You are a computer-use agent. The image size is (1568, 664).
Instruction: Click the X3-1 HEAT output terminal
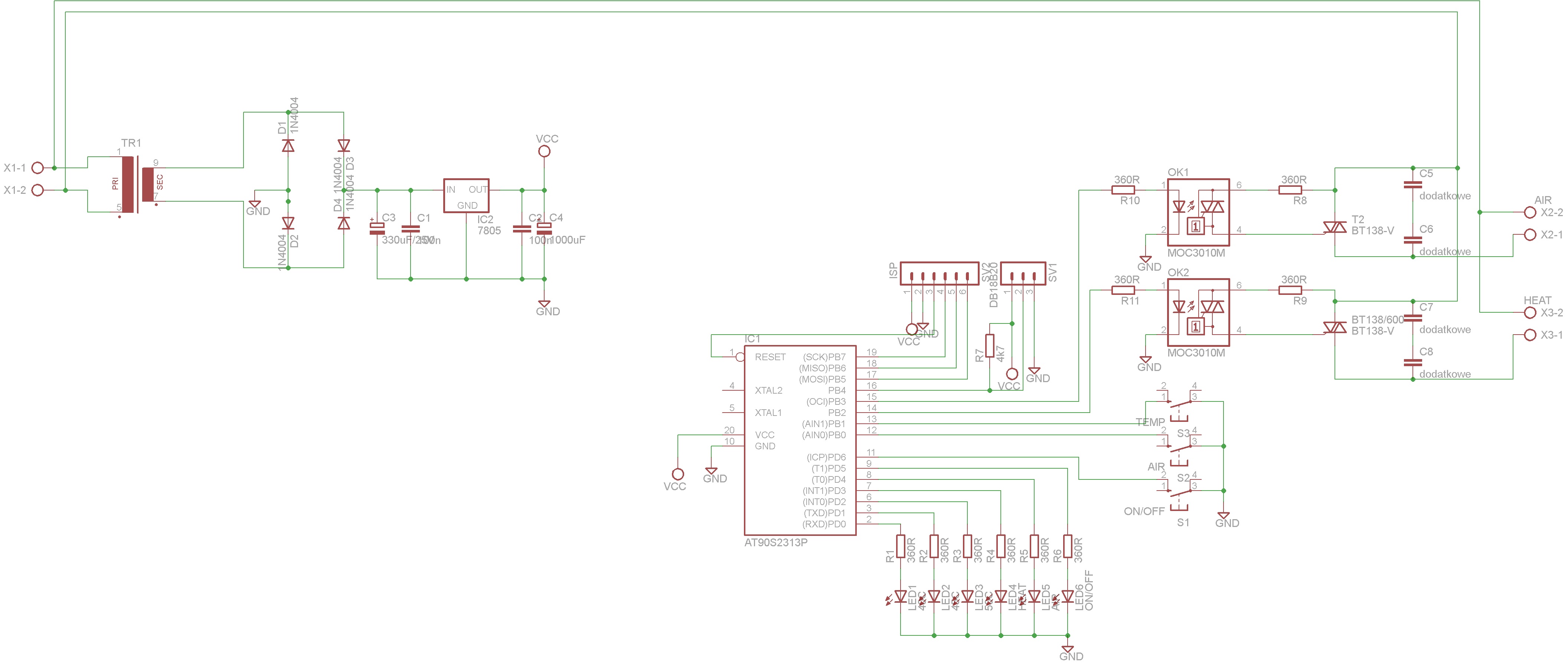[x=1530, y=335]
